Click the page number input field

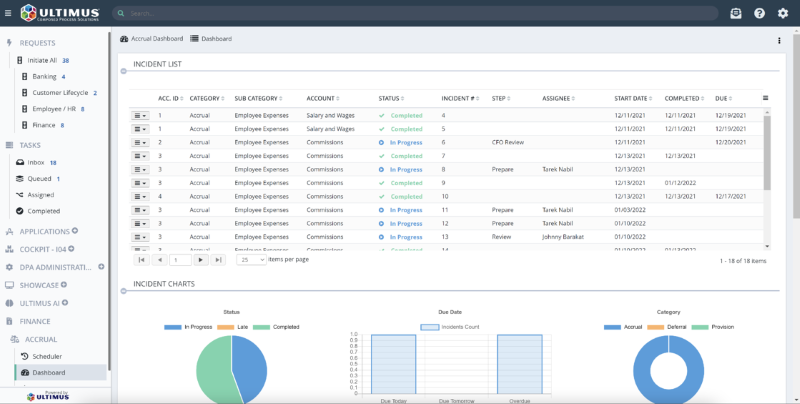coord(180,260)
